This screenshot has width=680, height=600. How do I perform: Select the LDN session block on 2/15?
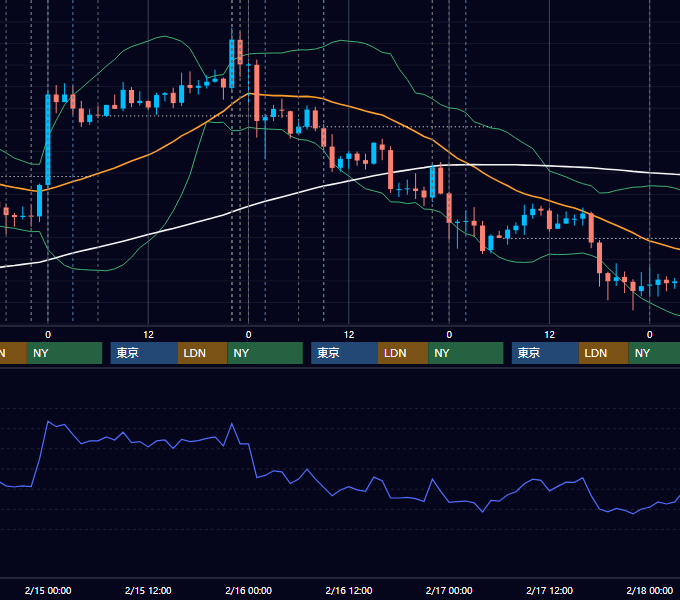point(203,353)
